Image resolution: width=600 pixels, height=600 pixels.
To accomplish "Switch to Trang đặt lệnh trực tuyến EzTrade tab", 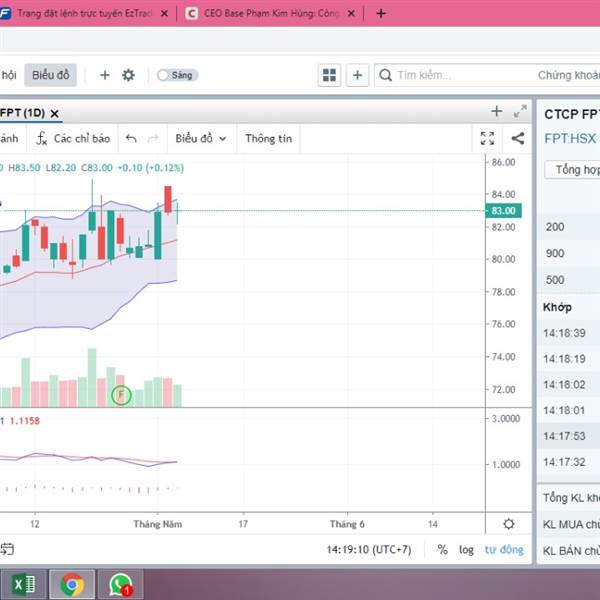I will click(84, 14).
